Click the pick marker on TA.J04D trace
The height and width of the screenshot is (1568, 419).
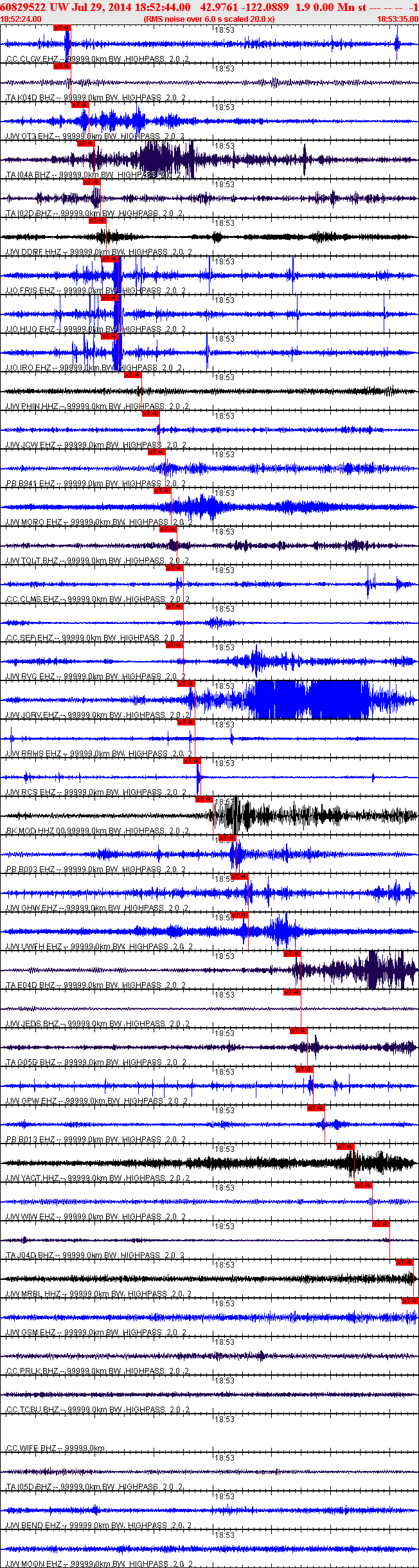coord(381,1224)
